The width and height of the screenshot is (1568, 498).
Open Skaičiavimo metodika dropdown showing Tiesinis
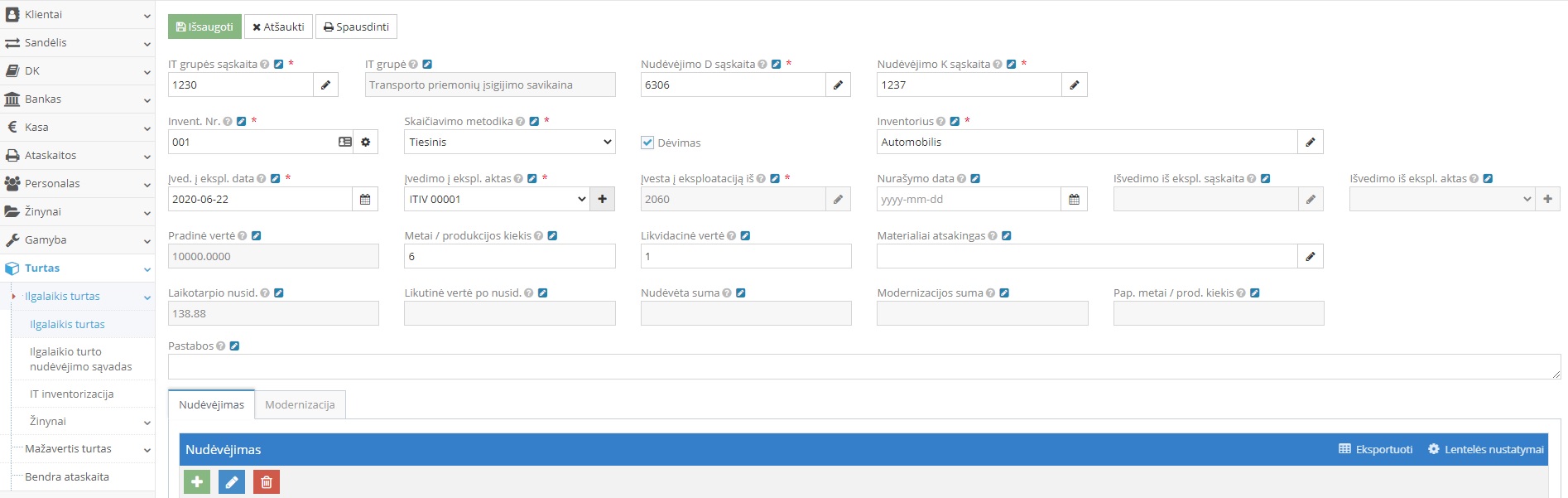pyautogui.click(x=509, y=143)
